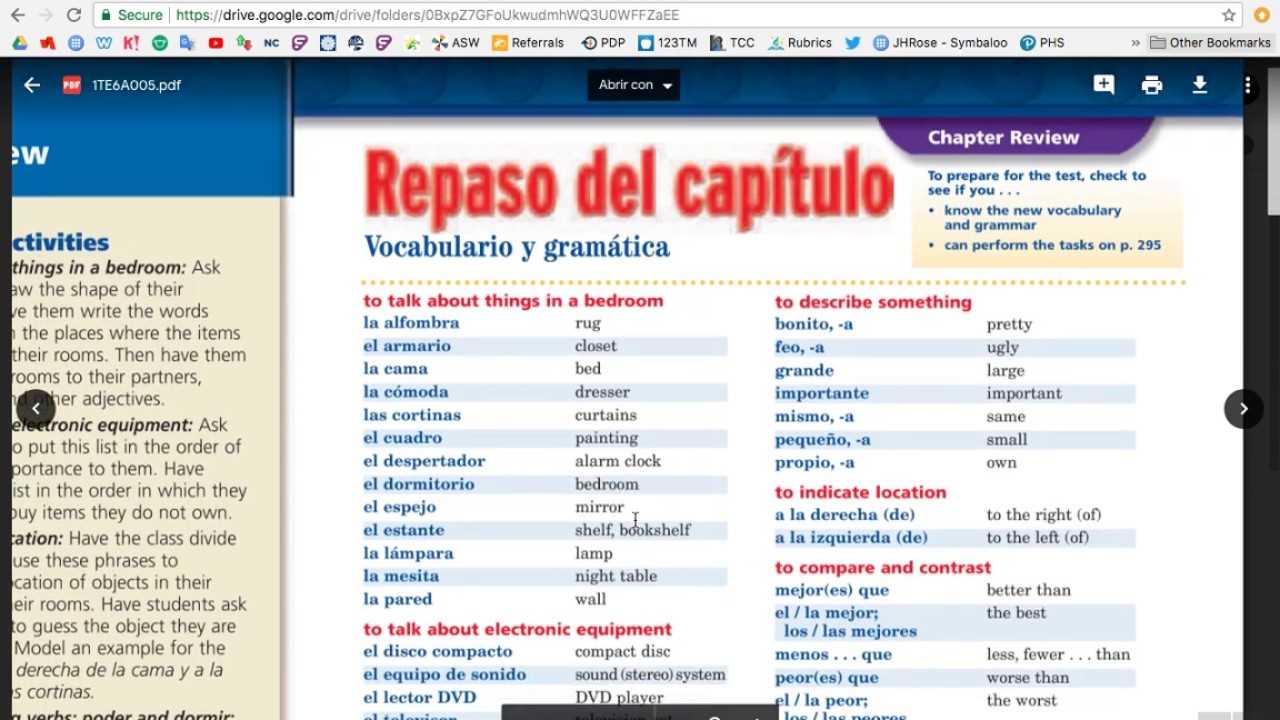Click the translation 'shelf, bookshelf'
The image size is (1280, 720).
pos(632,530)
